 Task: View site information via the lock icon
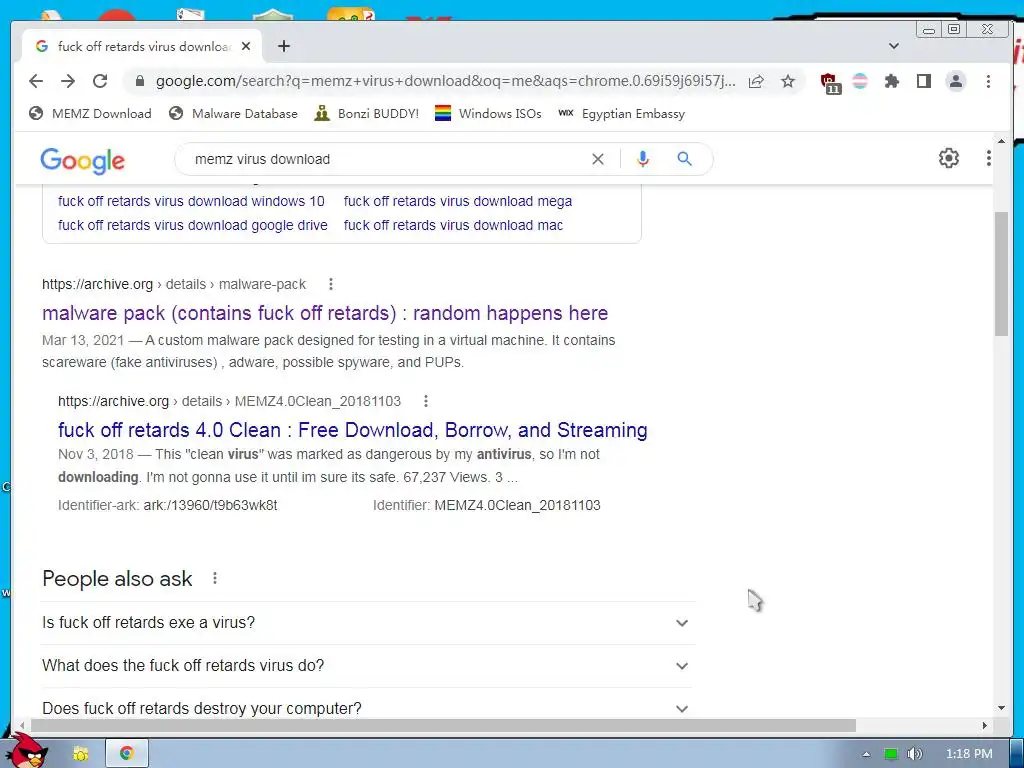(x=139, y=81)
